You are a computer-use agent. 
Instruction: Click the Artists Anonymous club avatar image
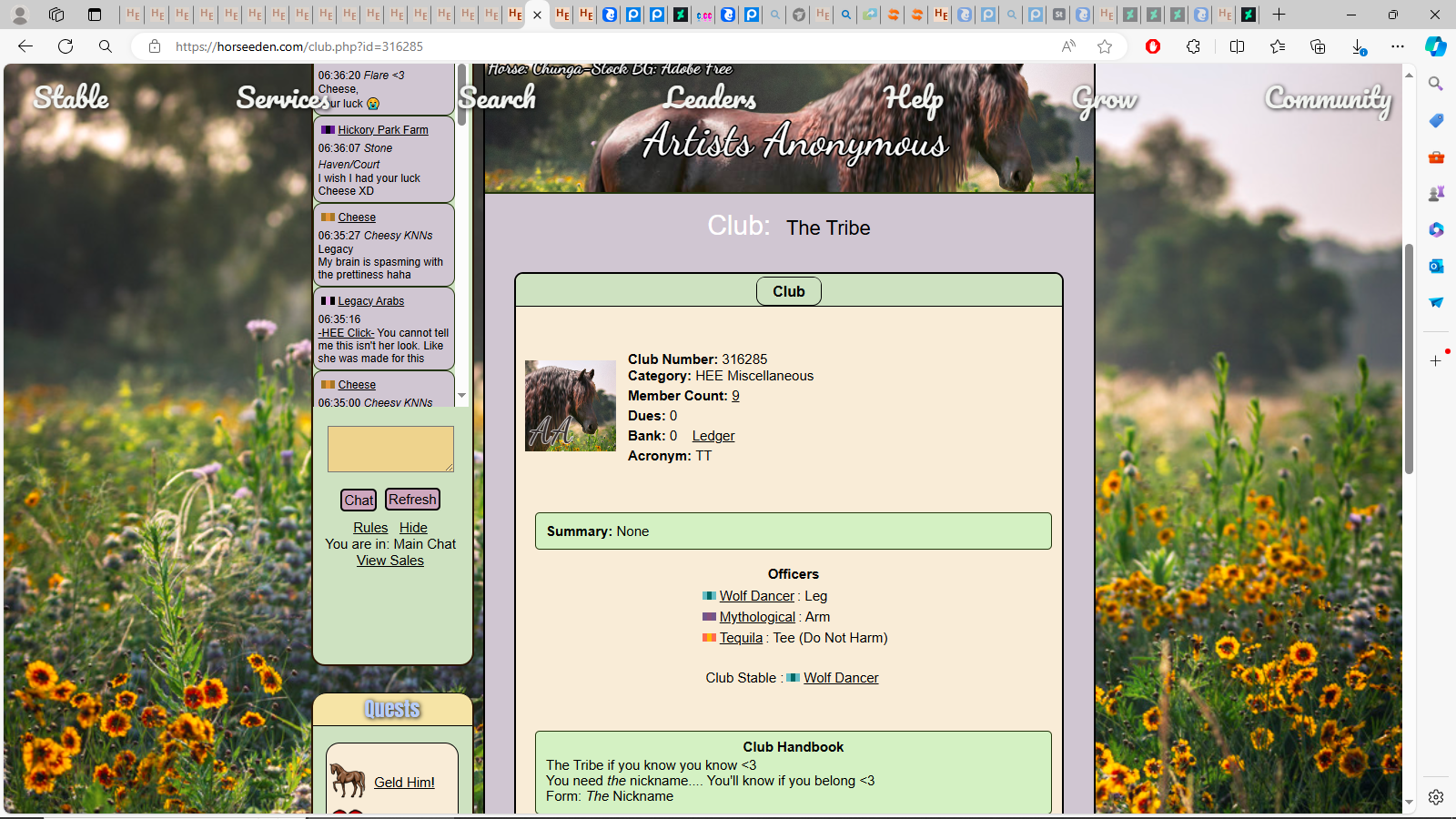click(x=571, y=405)
